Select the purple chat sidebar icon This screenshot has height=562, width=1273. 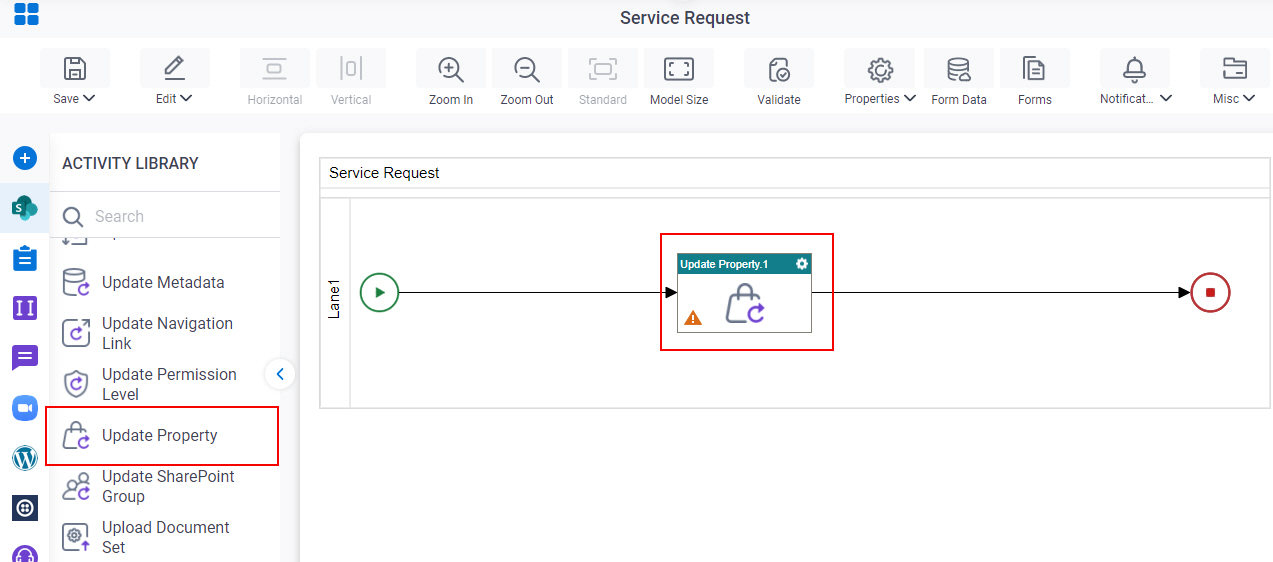[x=25, y=358]
